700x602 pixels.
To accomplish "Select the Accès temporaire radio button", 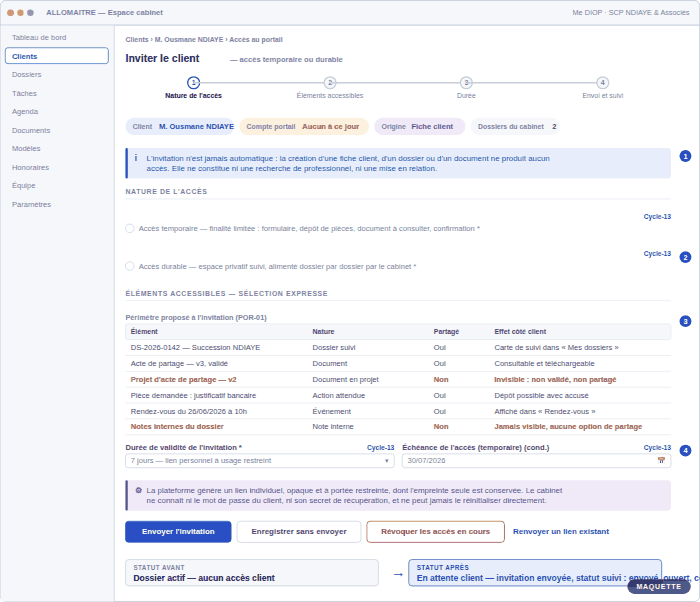I will point(130,229).
